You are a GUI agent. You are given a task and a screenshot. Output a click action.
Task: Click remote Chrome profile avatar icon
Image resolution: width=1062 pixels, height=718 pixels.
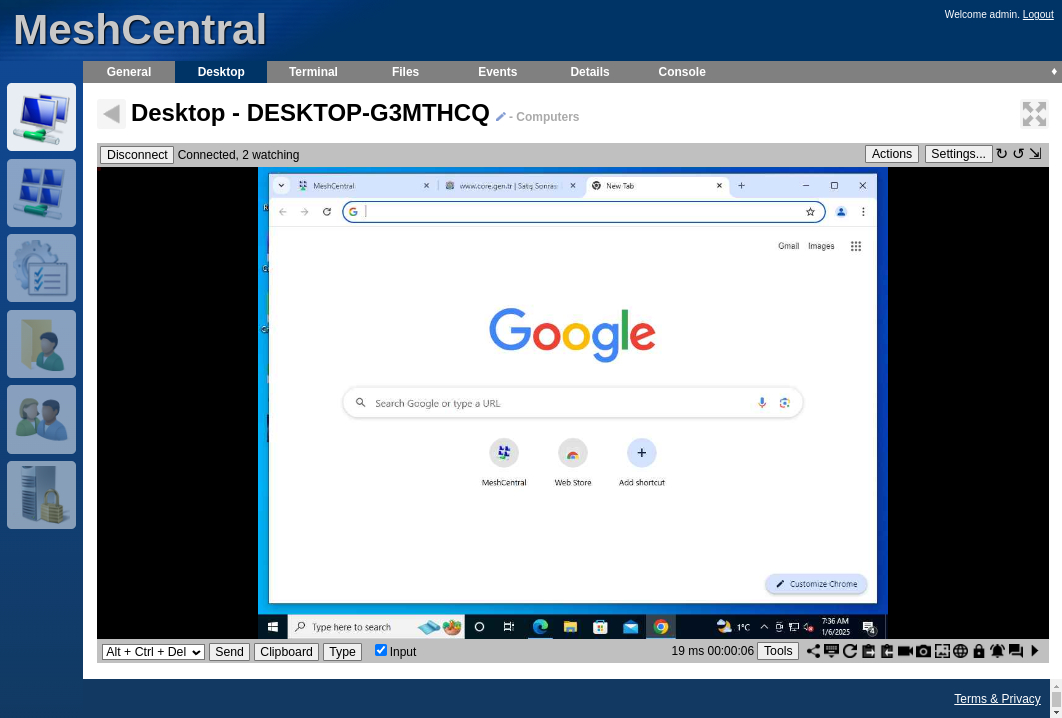tap(841, 212)
